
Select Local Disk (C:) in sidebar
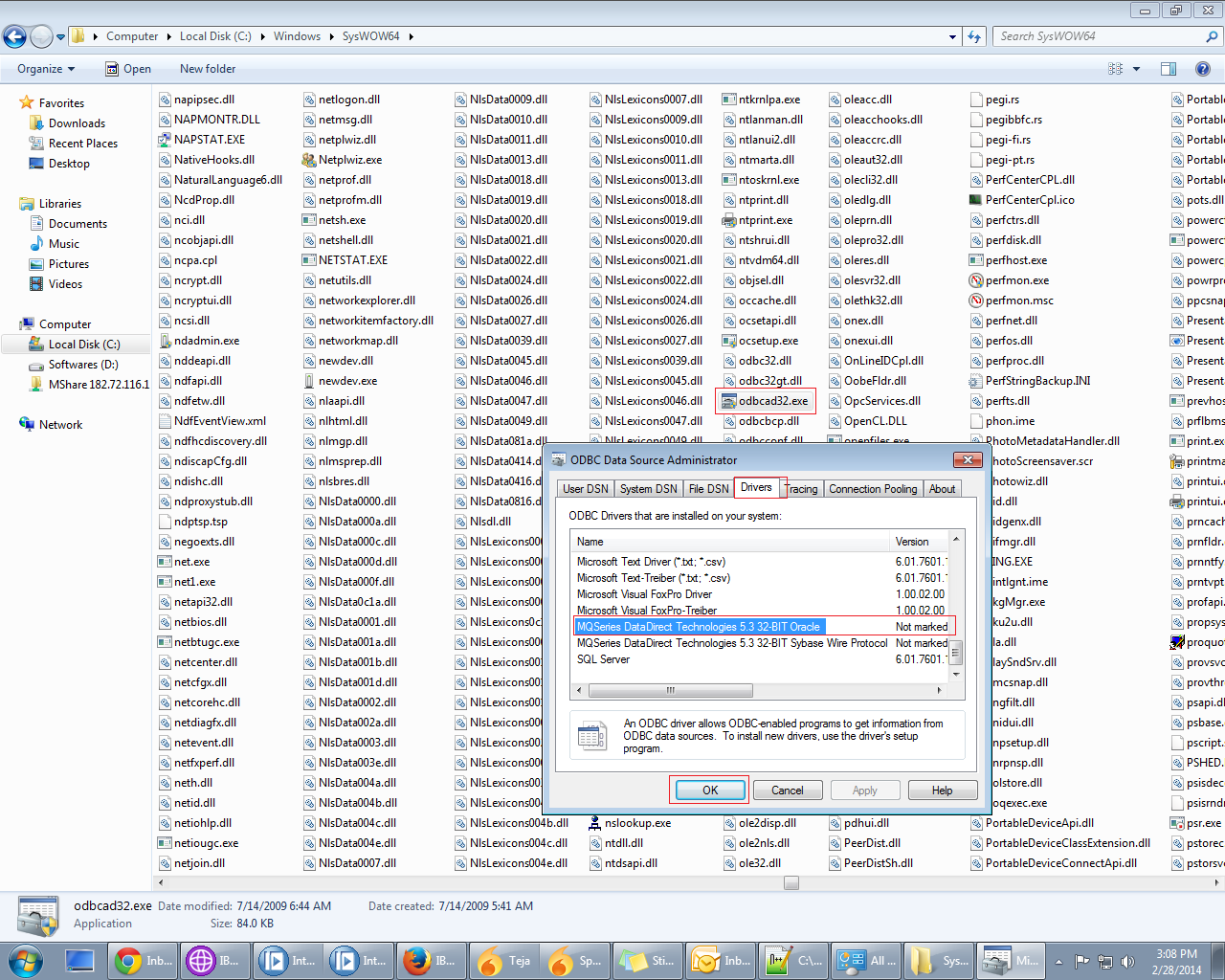(84, 345)
